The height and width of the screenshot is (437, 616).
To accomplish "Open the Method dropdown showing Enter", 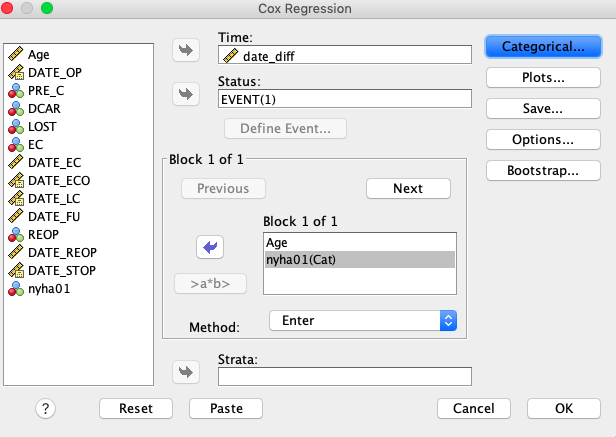I will tap(363, 321).
